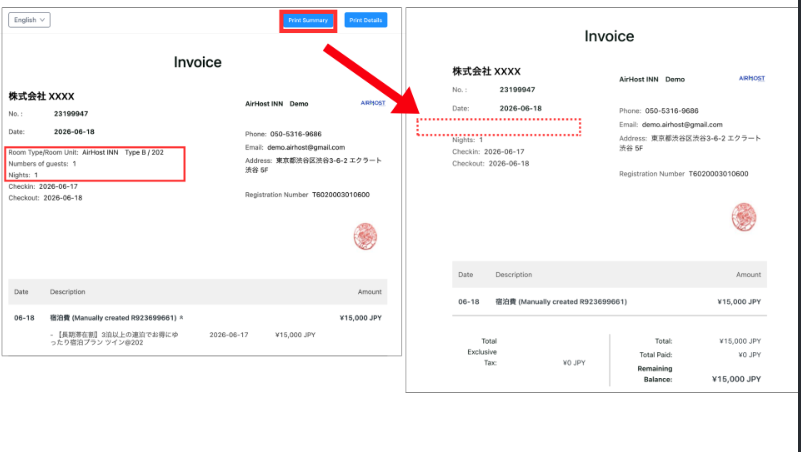Select AirHost INN Demo on the invoice page
The height and width of the screenshot is (452, 801).
point(276,104)
